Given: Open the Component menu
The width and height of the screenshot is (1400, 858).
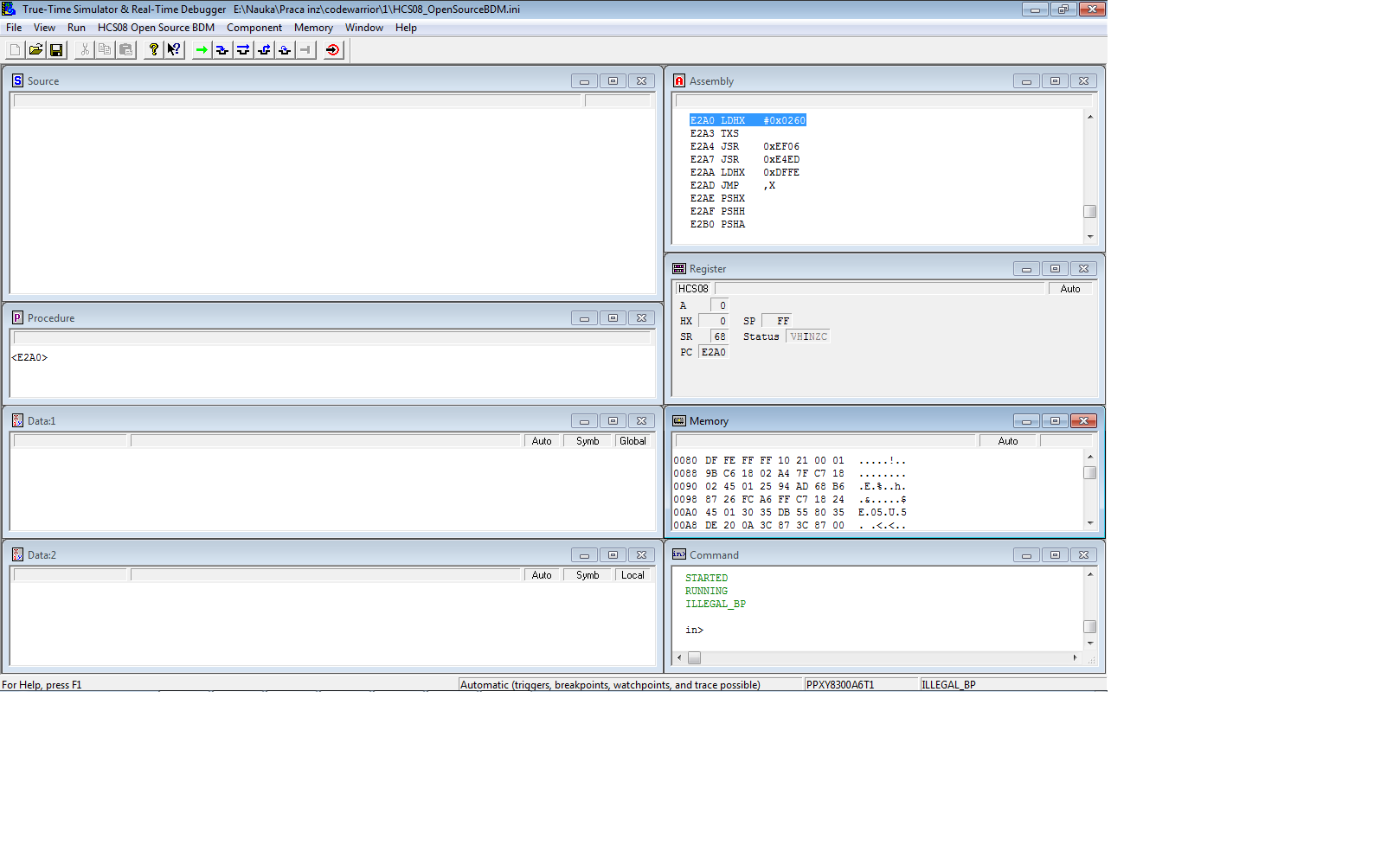Looking at the screenshot, I should (254, 28).
